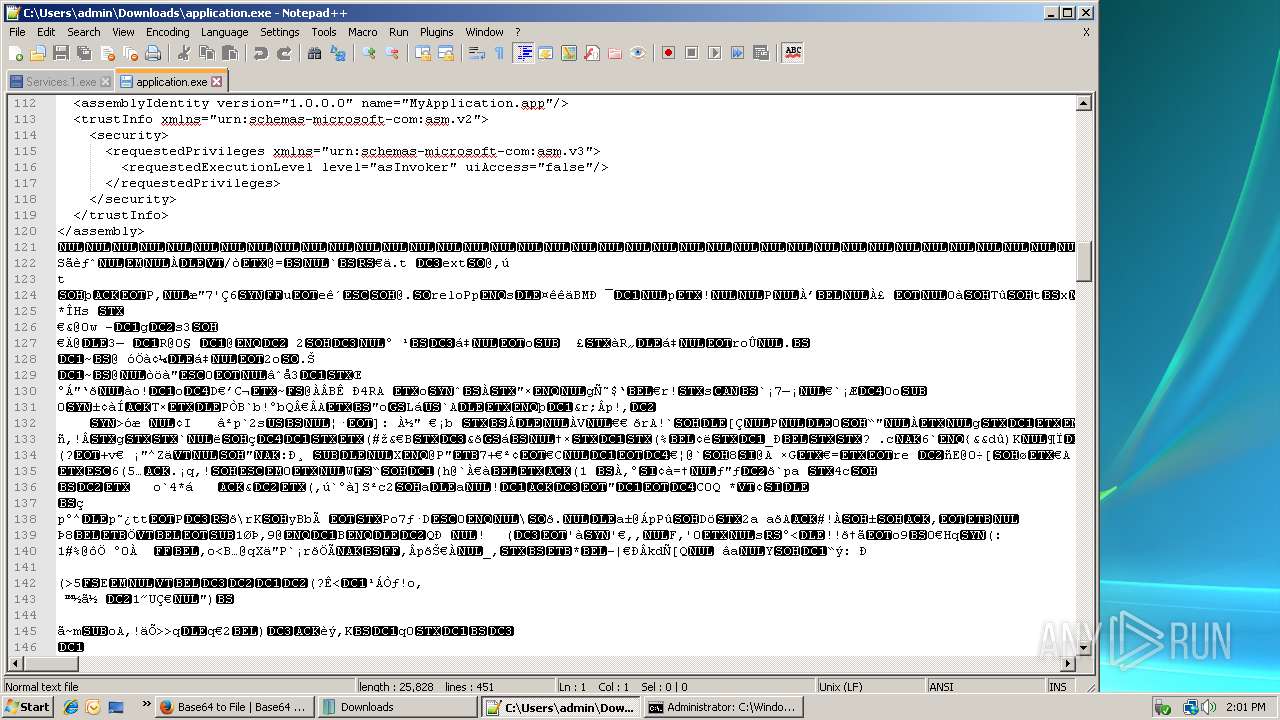Viewport: 1280px width, 720px height.
Task: Click the ANSI encoding status field
Action: pos(985,687)
